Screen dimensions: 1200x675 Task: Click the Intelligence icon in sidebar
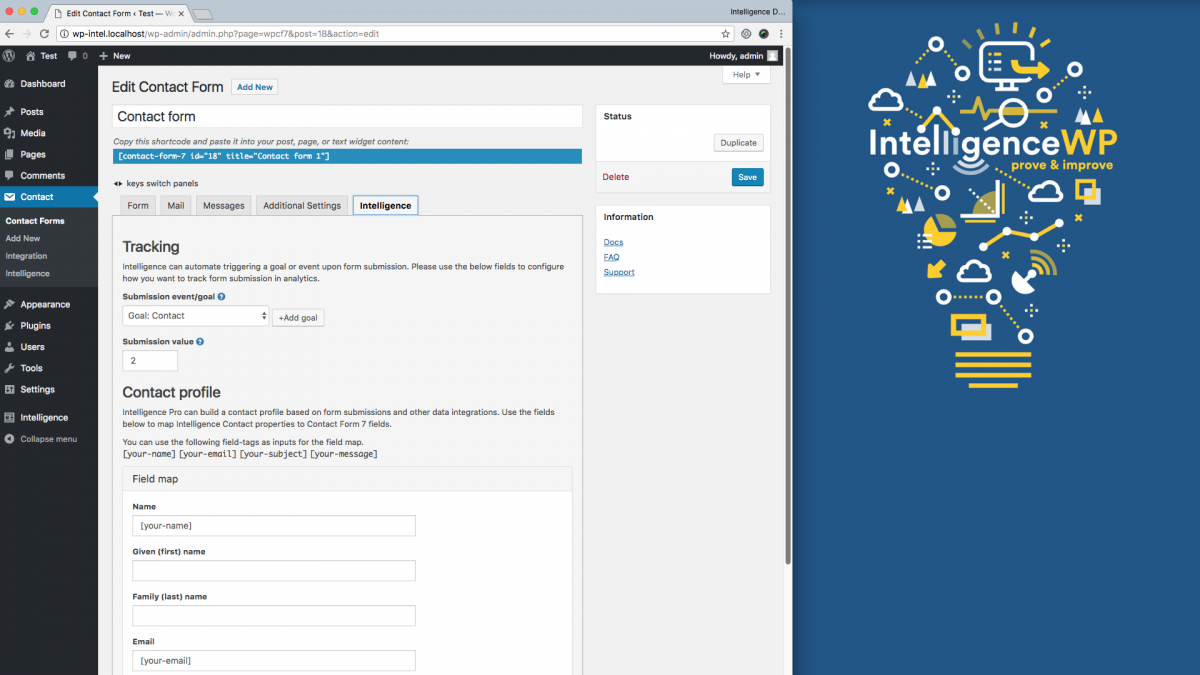pos(9,418)
